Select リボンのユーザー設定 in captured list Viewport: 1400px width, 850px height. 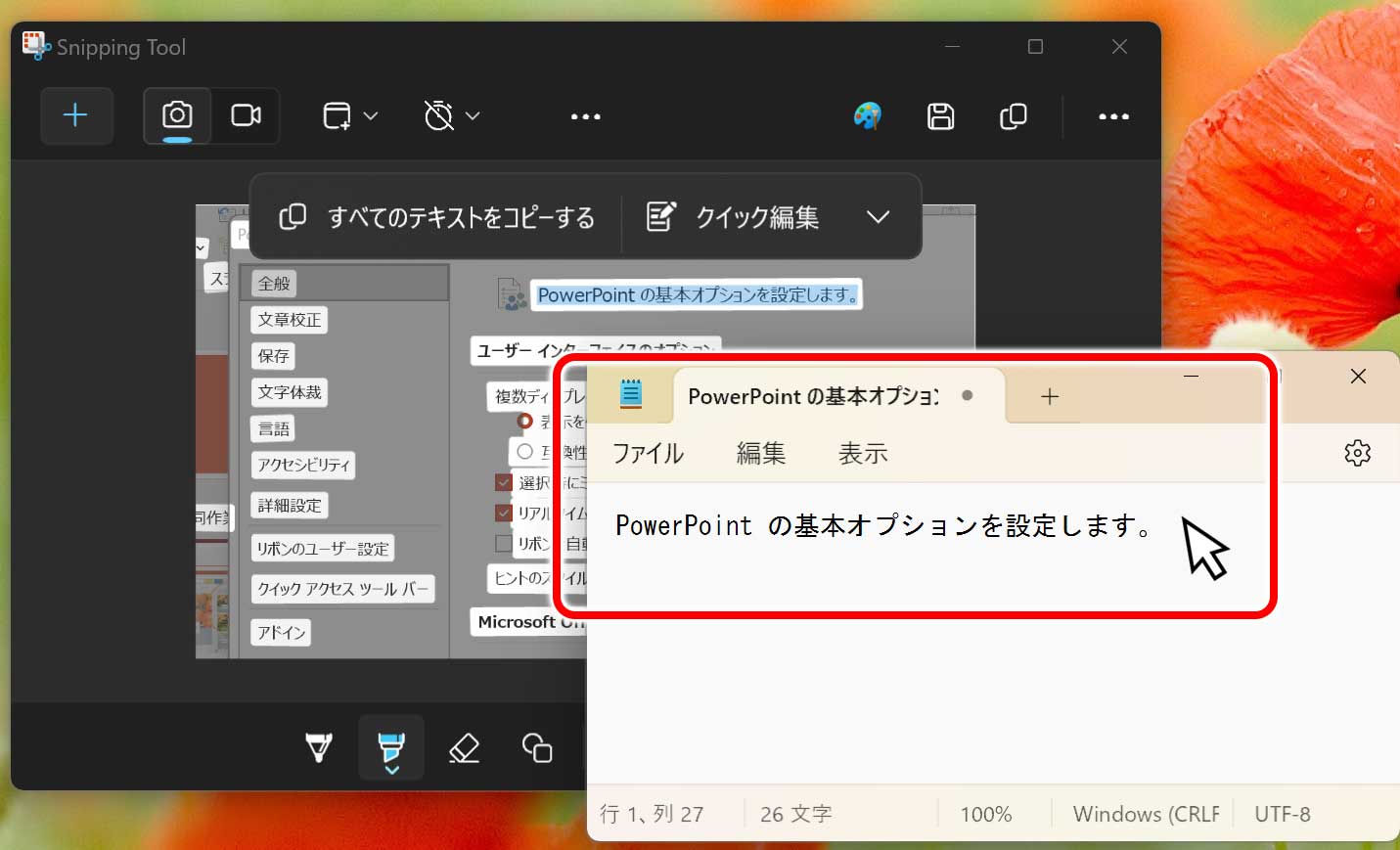tap(323, 549)
